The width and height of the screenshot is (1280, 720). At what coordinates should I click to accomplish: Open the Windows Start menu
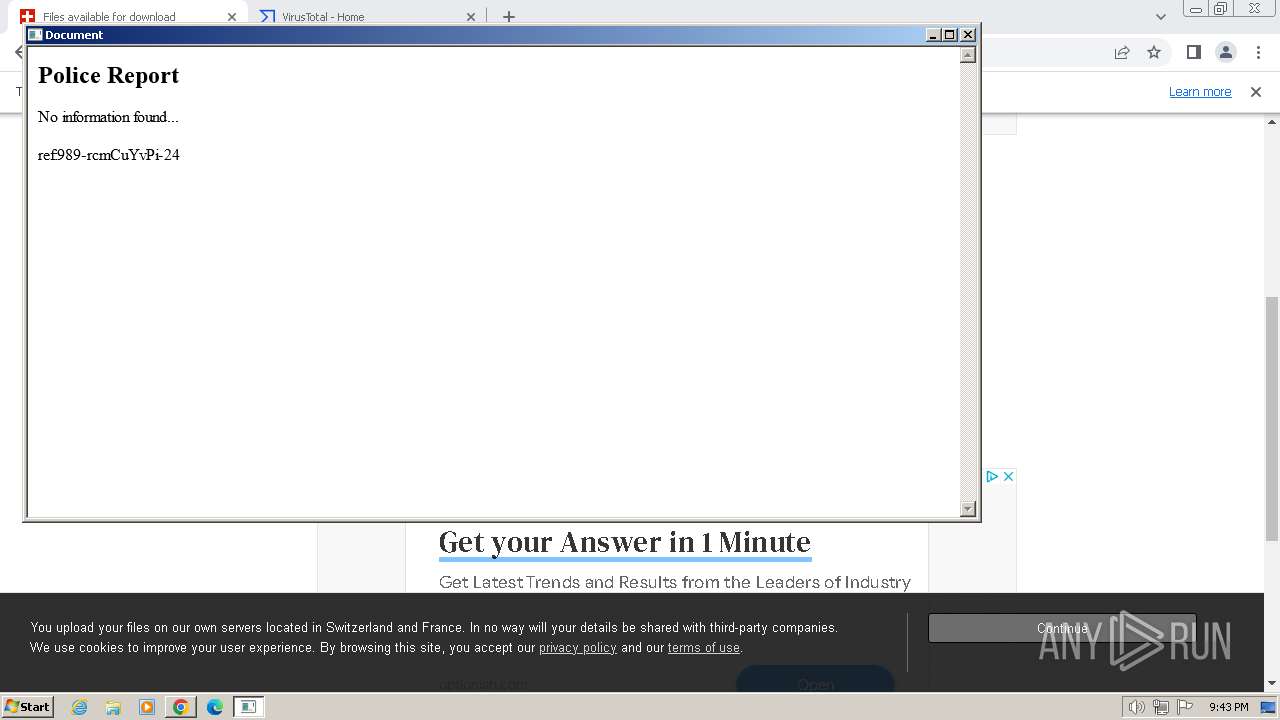(28, 707)
